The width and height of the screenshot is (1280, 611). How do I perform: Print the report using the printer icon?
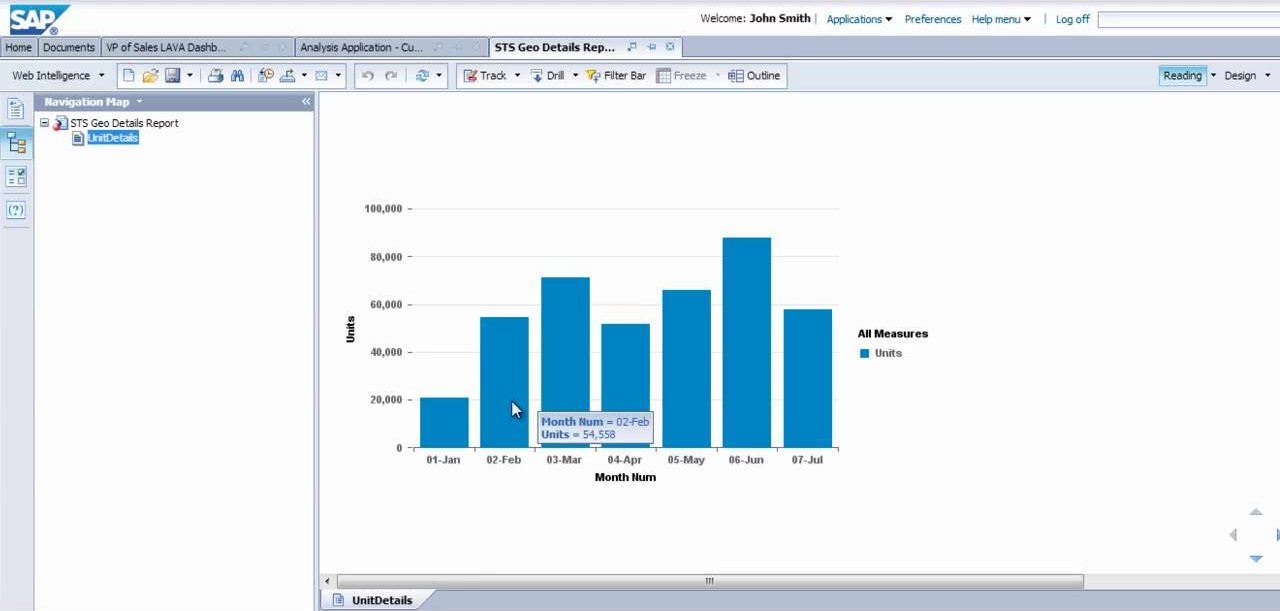pyautogui.click(x=216, y=75)
